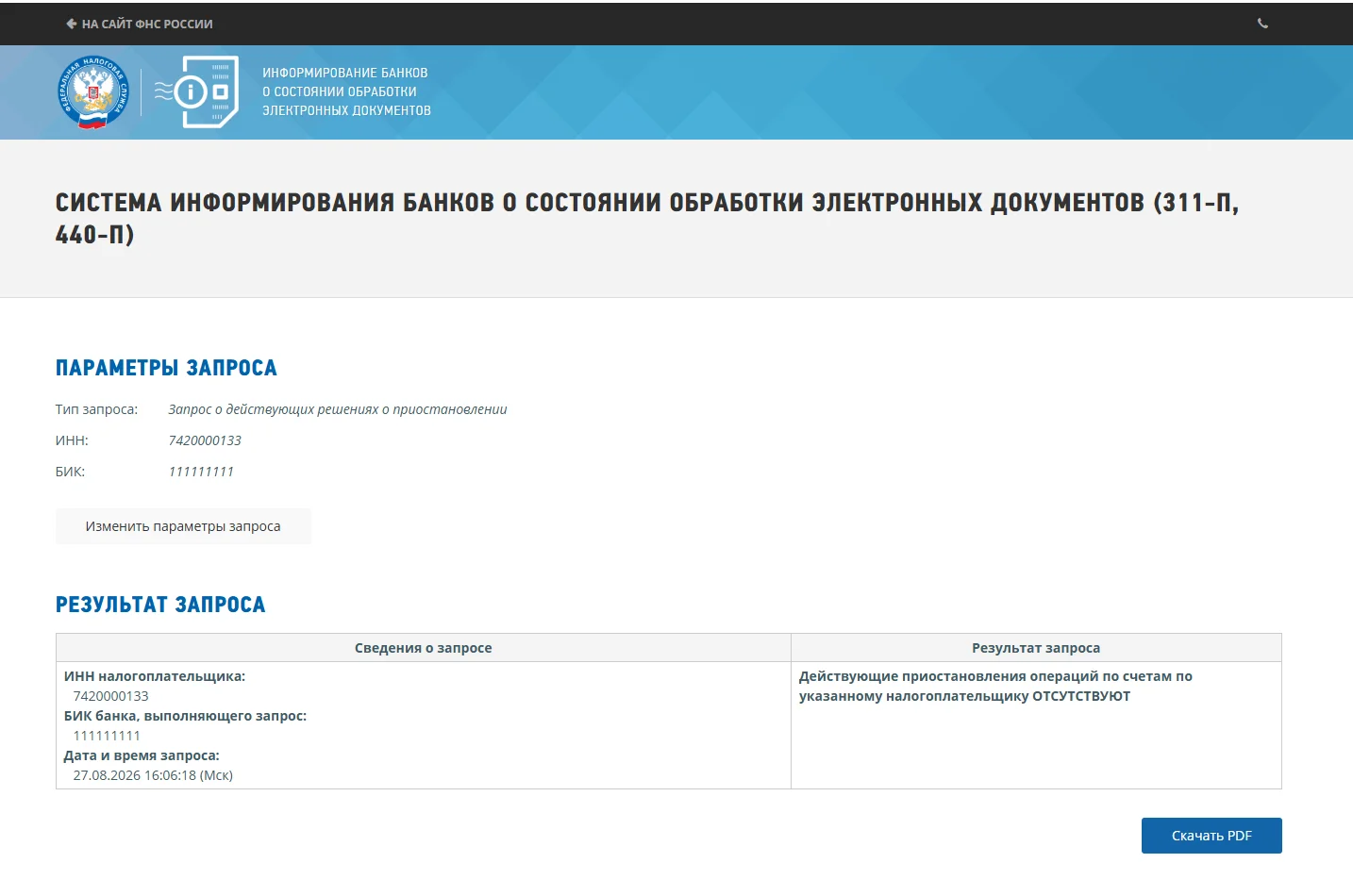The image size is (1353, 896).
Task: Click the Federal Tax Service emblem logo
Action: pos(92,92)
